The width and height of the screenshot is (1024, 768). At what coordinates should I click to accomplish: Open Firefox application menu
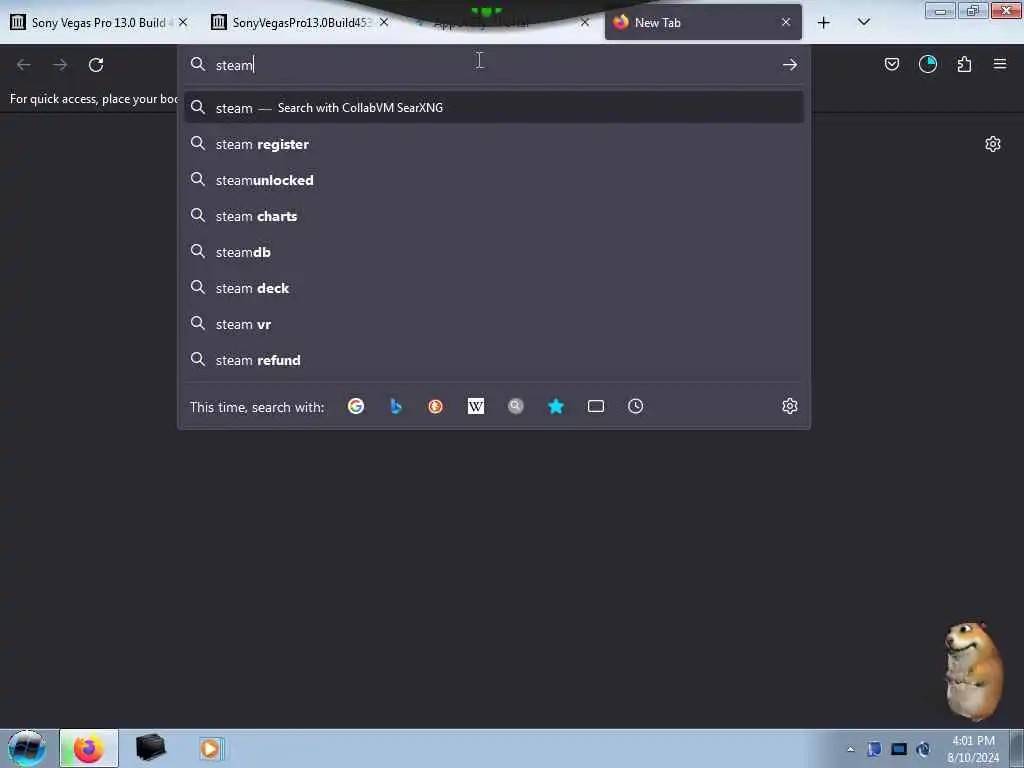point(1000,64)
